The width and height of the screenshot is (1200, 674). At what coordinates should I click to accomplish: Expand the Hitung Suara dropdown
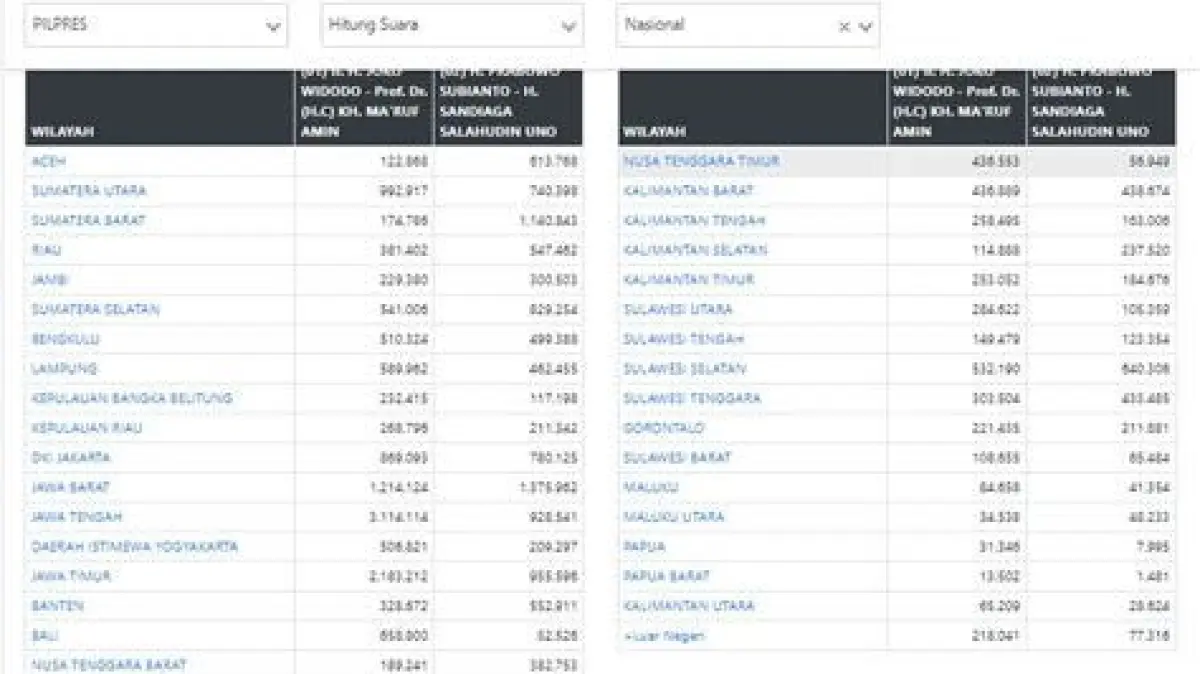pyautogui.click(x=452, y=26)
